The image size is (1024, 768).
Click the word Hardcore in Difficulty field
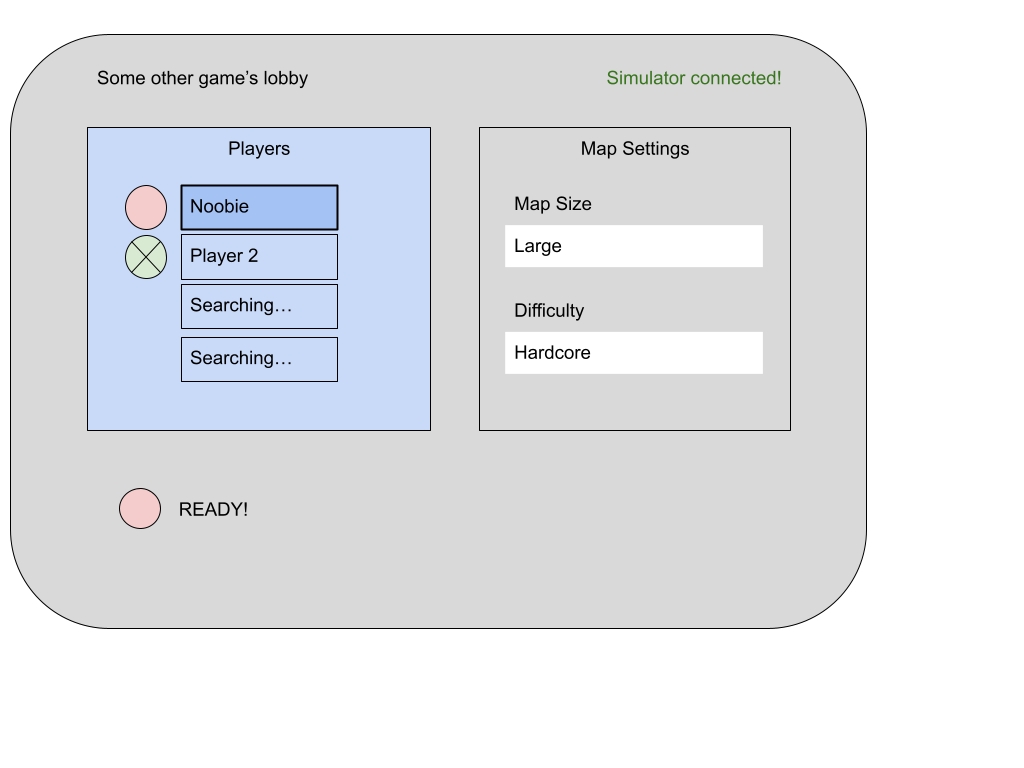click(x=552, y=353)
